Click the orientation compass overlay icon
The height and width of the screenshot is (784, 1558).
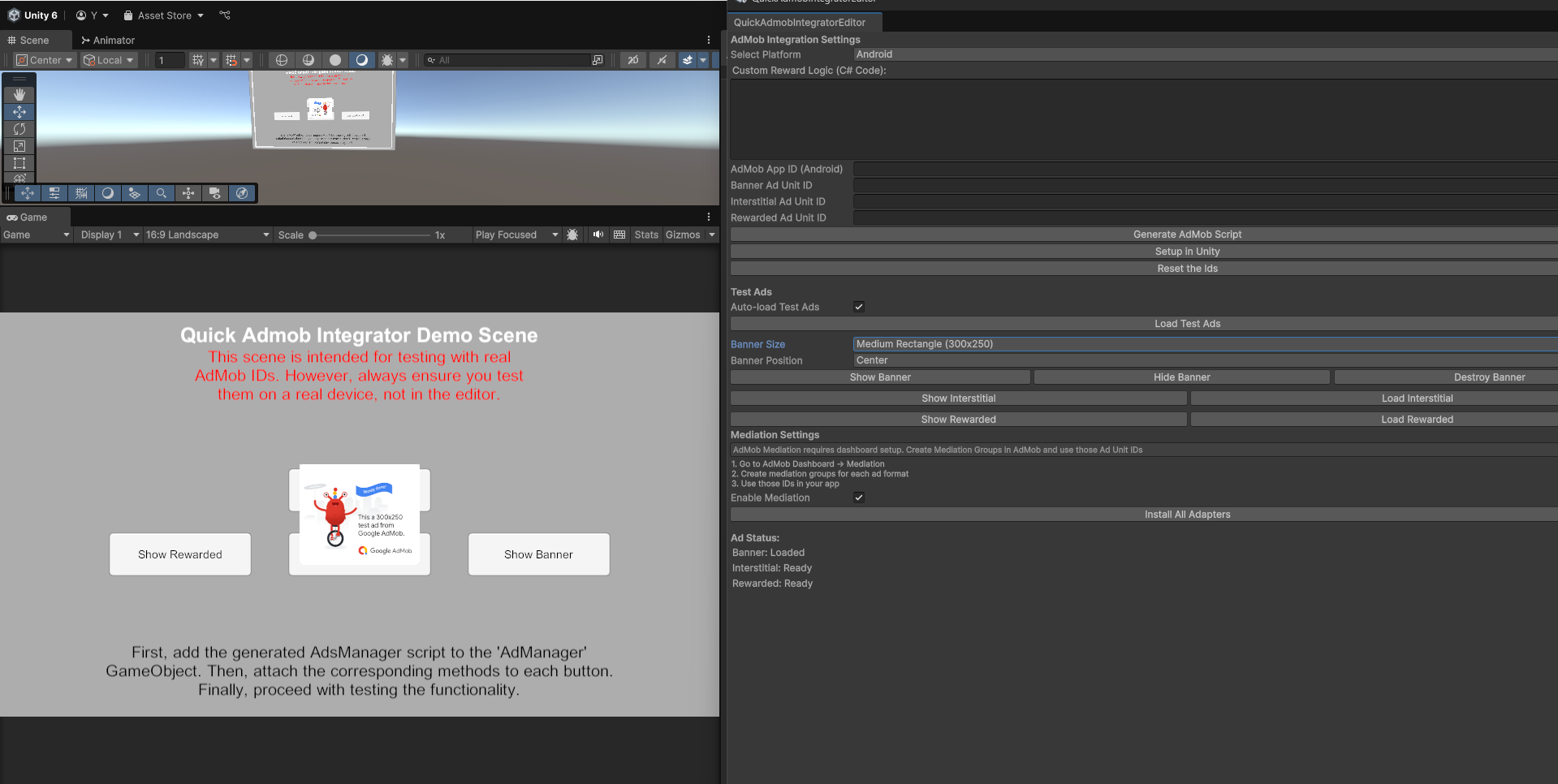click(242, 193)
